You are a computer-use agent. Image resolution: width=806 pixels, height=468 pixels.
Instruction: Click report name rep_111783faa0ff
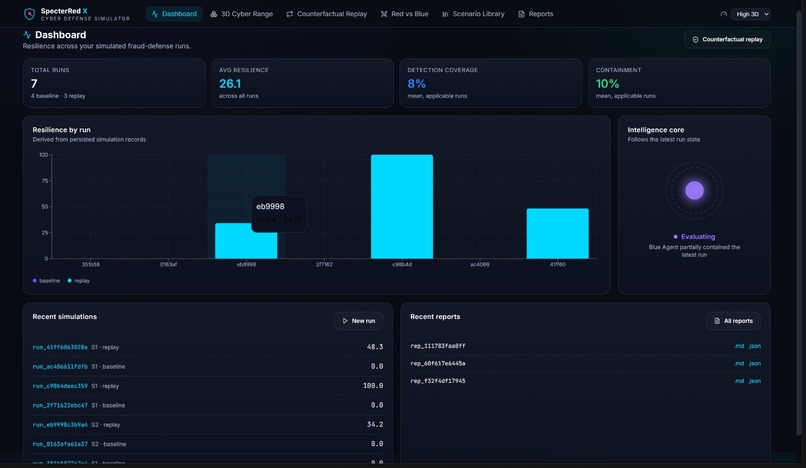(437, 346)
